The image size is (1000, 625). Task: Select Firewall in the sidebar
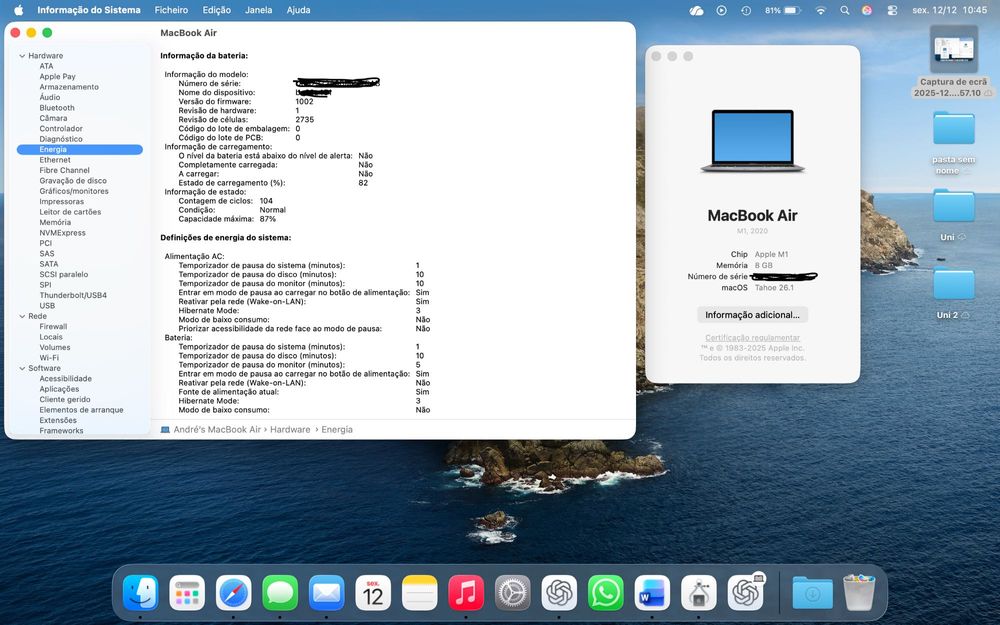tap(53, 327)
